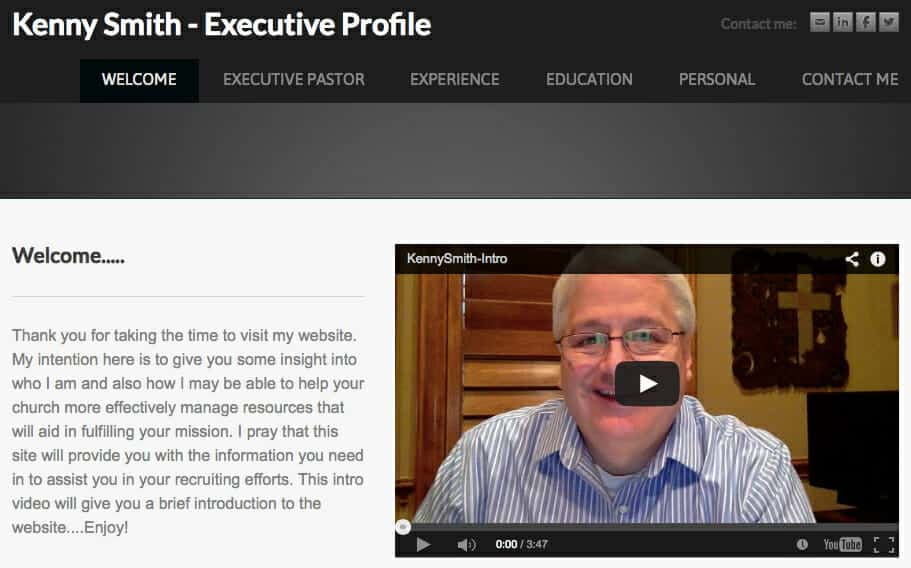Go to Contact Me page

pyautogui.click(x=850, y=80)
